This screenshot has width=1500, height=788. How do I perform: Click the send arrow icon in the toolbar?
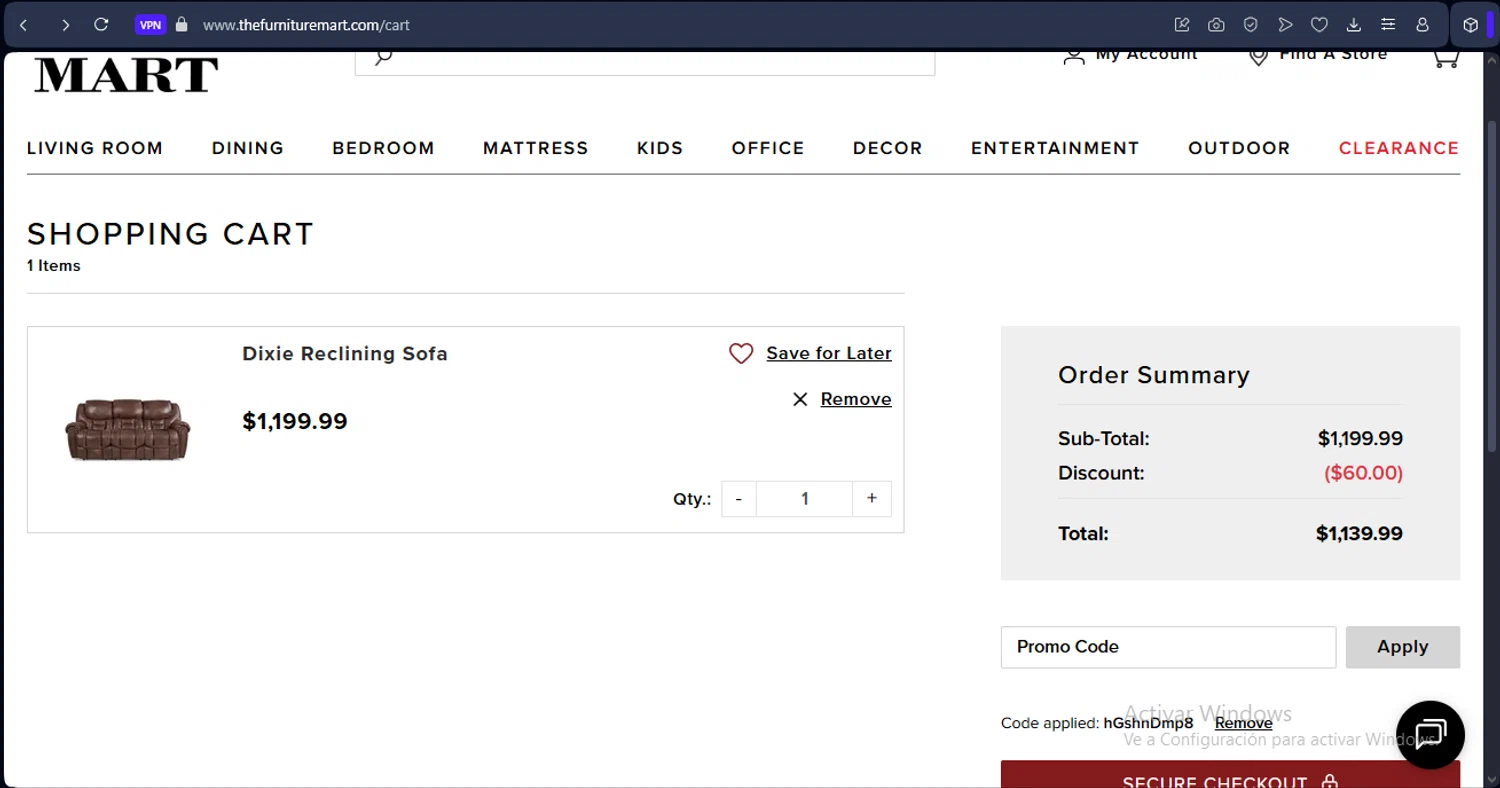click(1285, 25)
